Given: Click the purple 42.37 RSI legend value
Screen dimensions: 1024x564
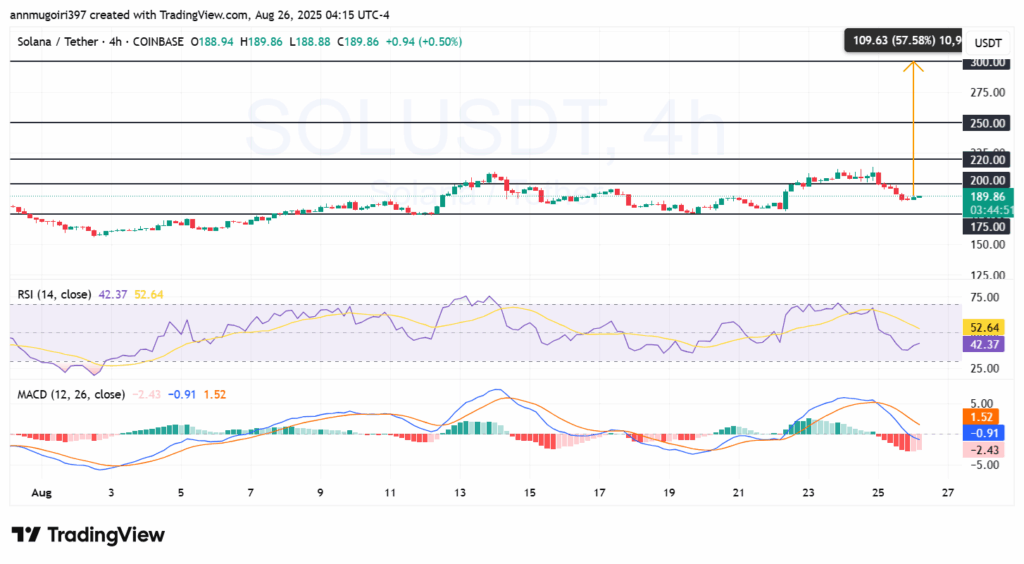Looking at the screenshot, I should click(112, 294).
